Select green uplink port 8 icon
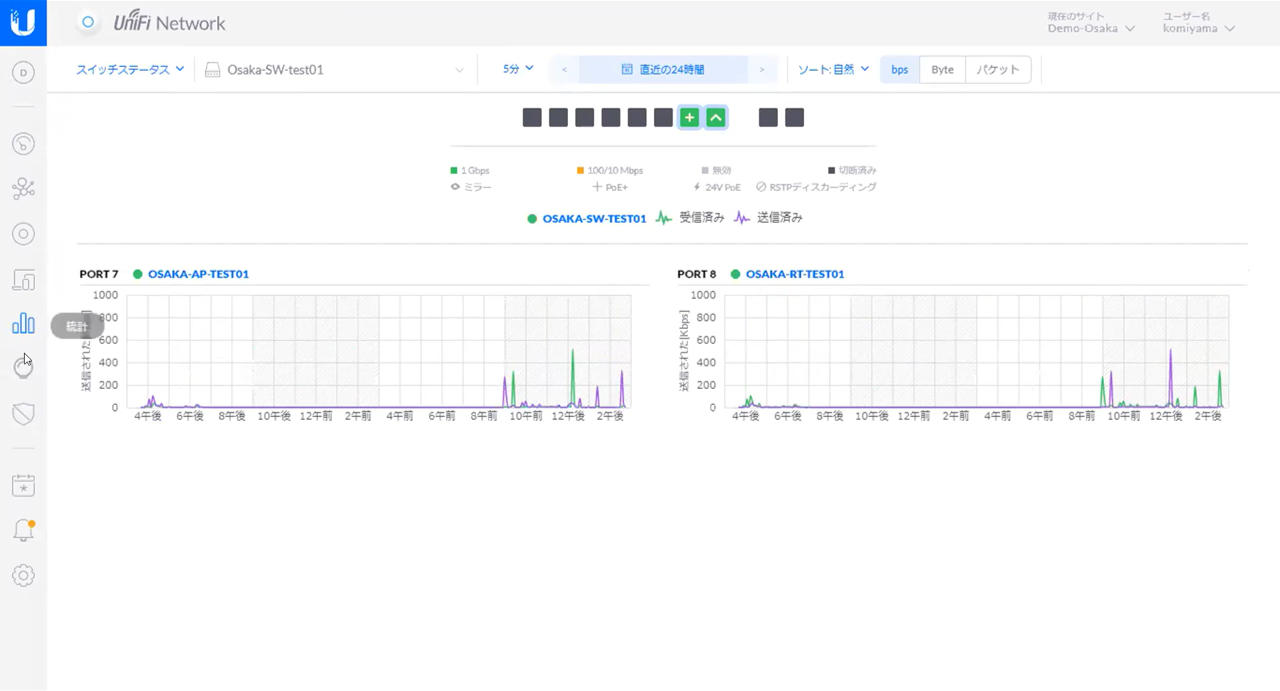1280x691 pixels. [x=715, y=118]
